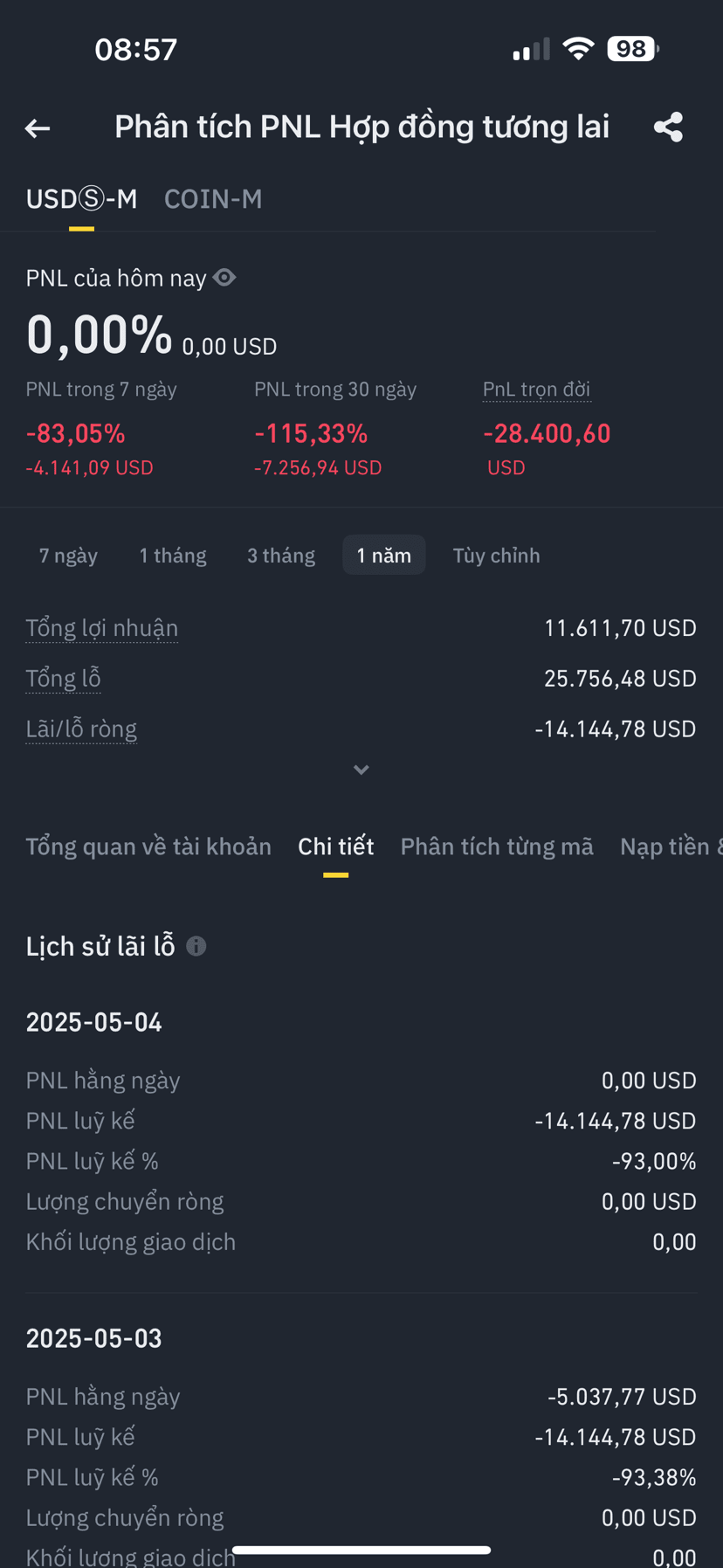Select the 7 ngày period
Viewport: 723px width, 1568px height.
pos(68,556)
